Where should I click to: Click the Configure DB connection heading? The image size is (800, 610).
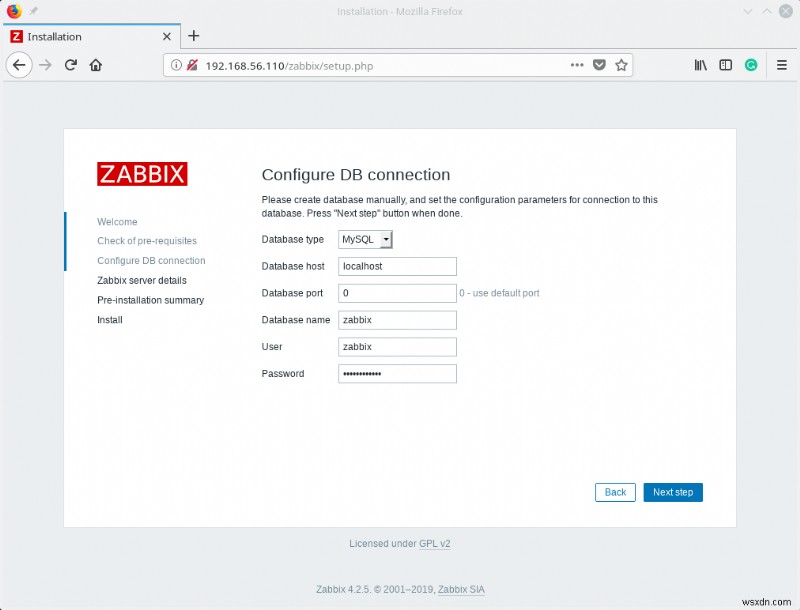(356, 174)
